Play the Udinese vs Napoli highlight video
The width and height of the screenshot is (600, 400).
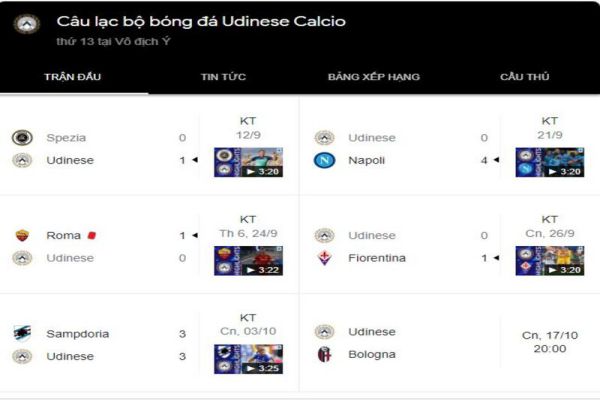tap(550, 162)
